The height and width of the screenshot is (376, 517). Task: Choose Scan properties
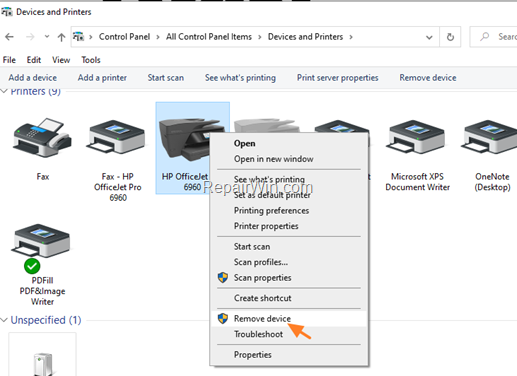289,278
